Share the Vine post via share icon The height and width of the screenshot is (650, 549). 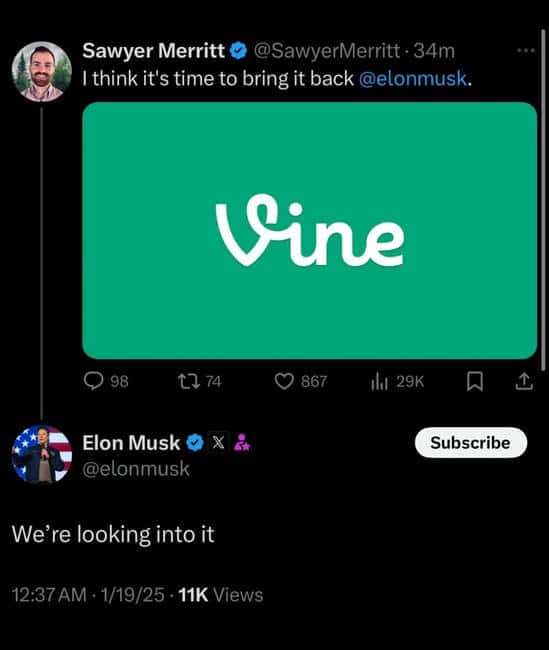tap(524, 381)
